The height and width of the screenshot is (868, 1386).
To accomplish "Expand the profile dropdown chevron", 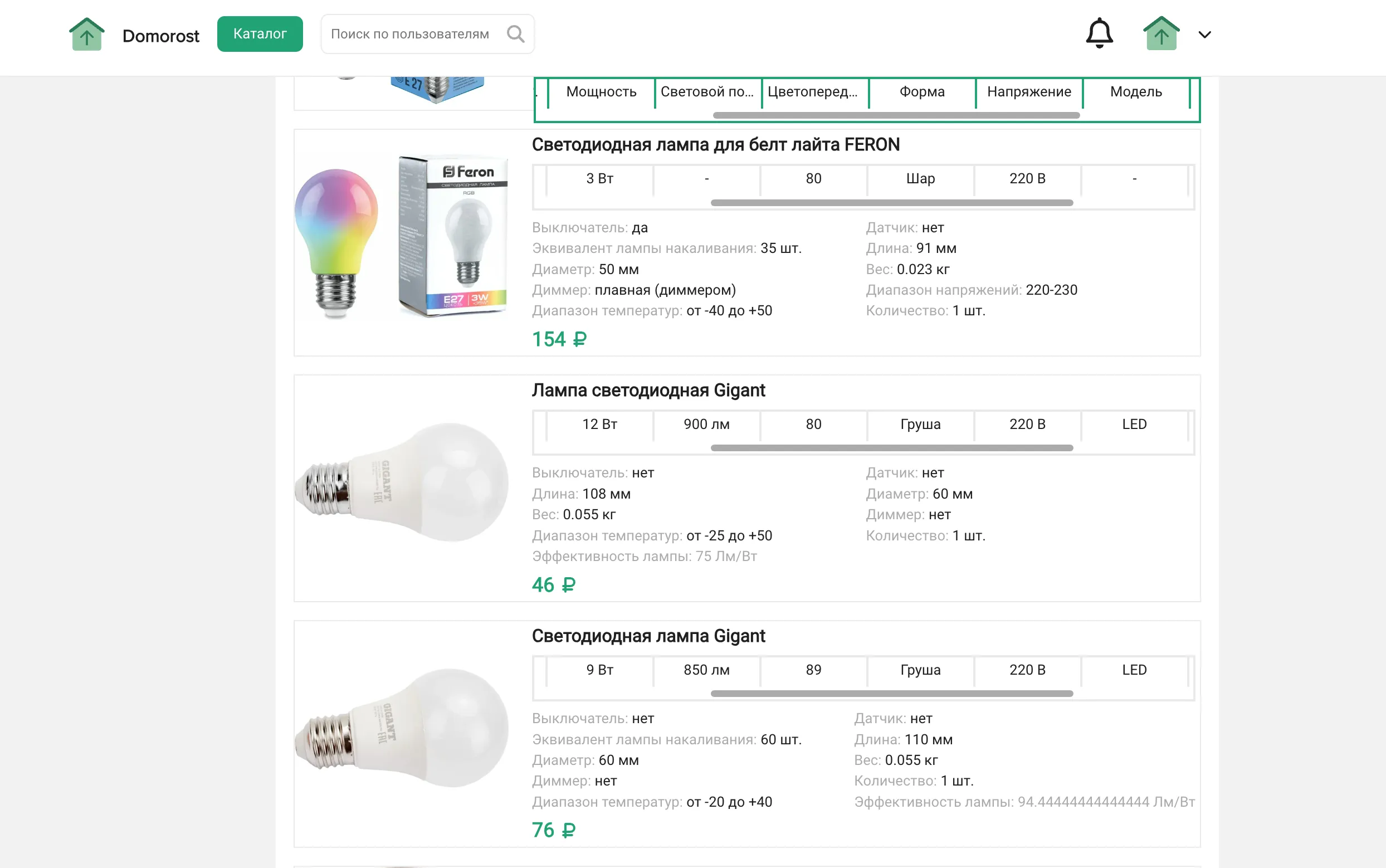I will pos(1204,35).
